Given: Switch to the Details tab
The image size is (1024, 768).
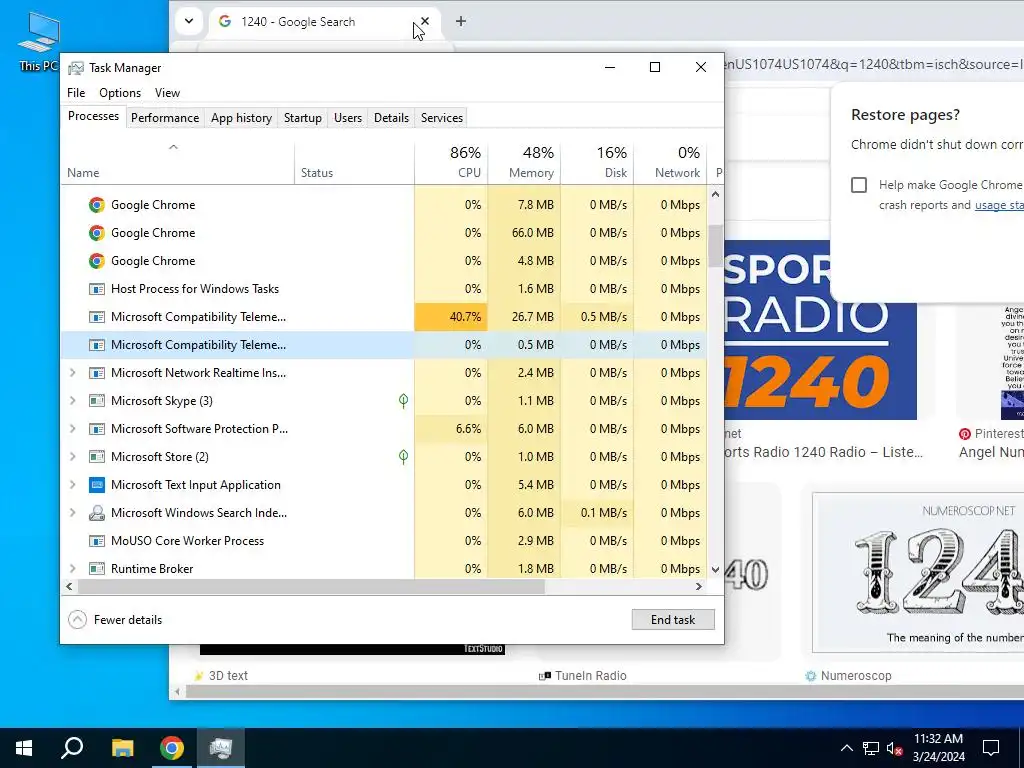Looking at the screenshot, I should pyautogui.click(x=391, y=118).
